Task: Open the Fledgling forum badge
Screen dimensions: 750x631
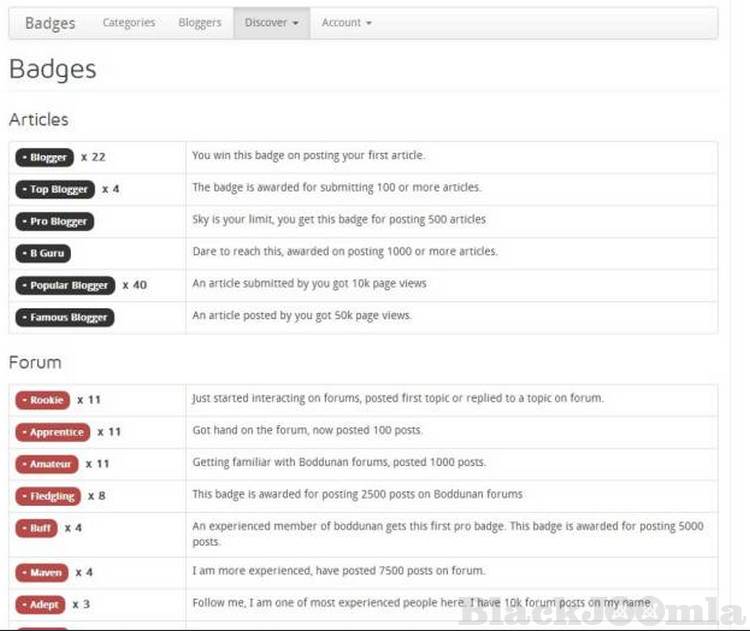Action: pyautogui.click(x=48, y=496)
